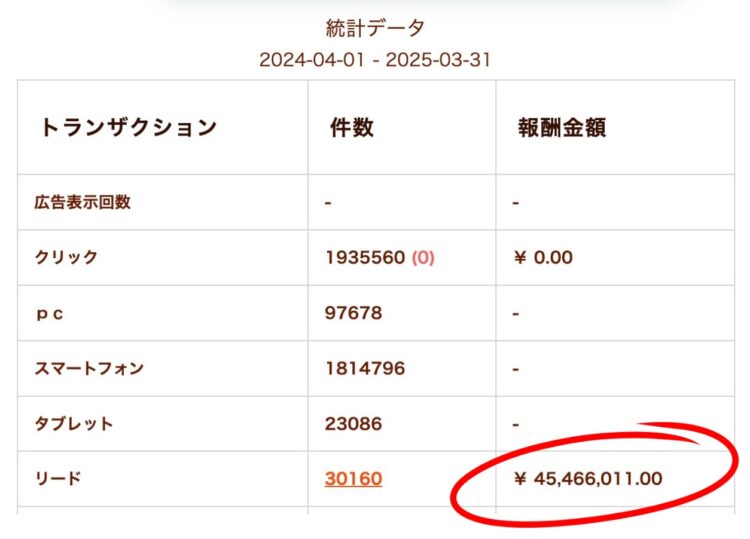Select the date range 2024-04-01 - 2025-03-31
The width and height of the screenshot is (750, 539).
coord(375,59)
